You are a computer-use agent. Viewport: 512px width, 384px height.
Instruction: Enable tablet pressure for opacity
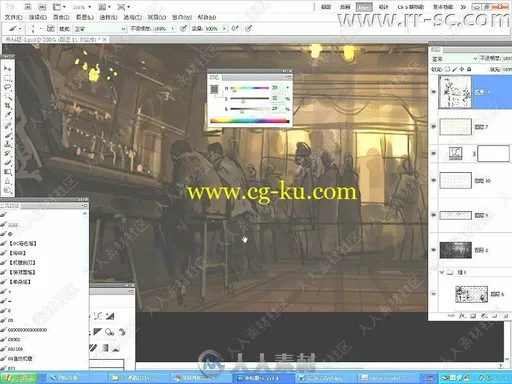[x=183, y=28]
